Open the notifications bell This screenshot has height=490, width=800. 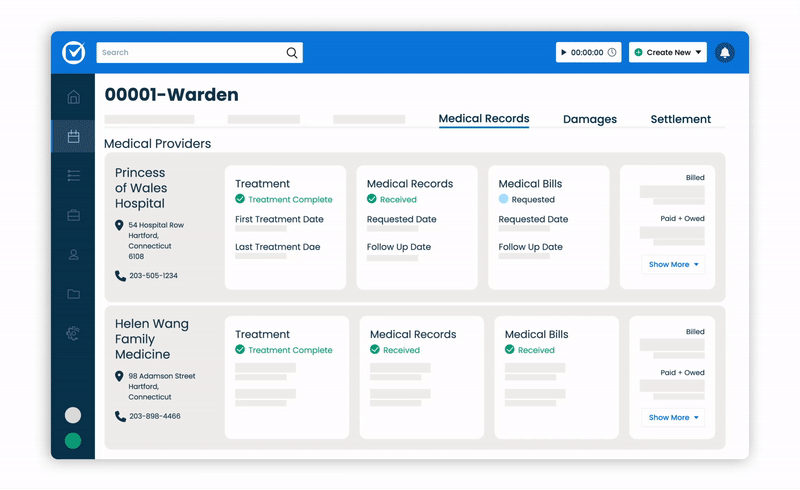click(724, 52)
